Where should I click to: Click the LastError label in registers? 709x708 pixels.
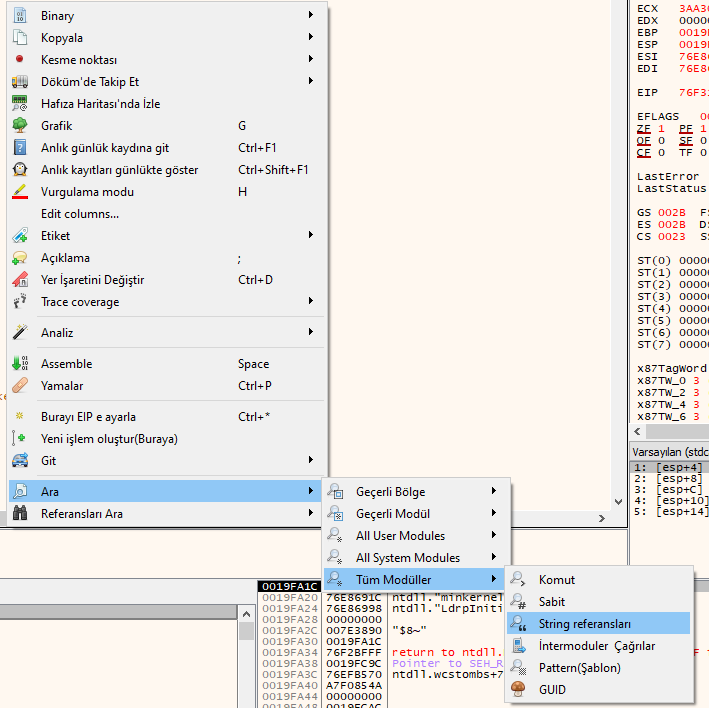(x=668, y=176)
